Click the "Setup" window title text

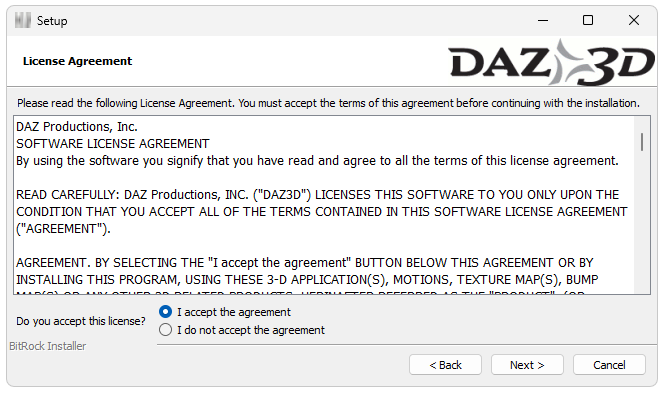pos(52,21)
